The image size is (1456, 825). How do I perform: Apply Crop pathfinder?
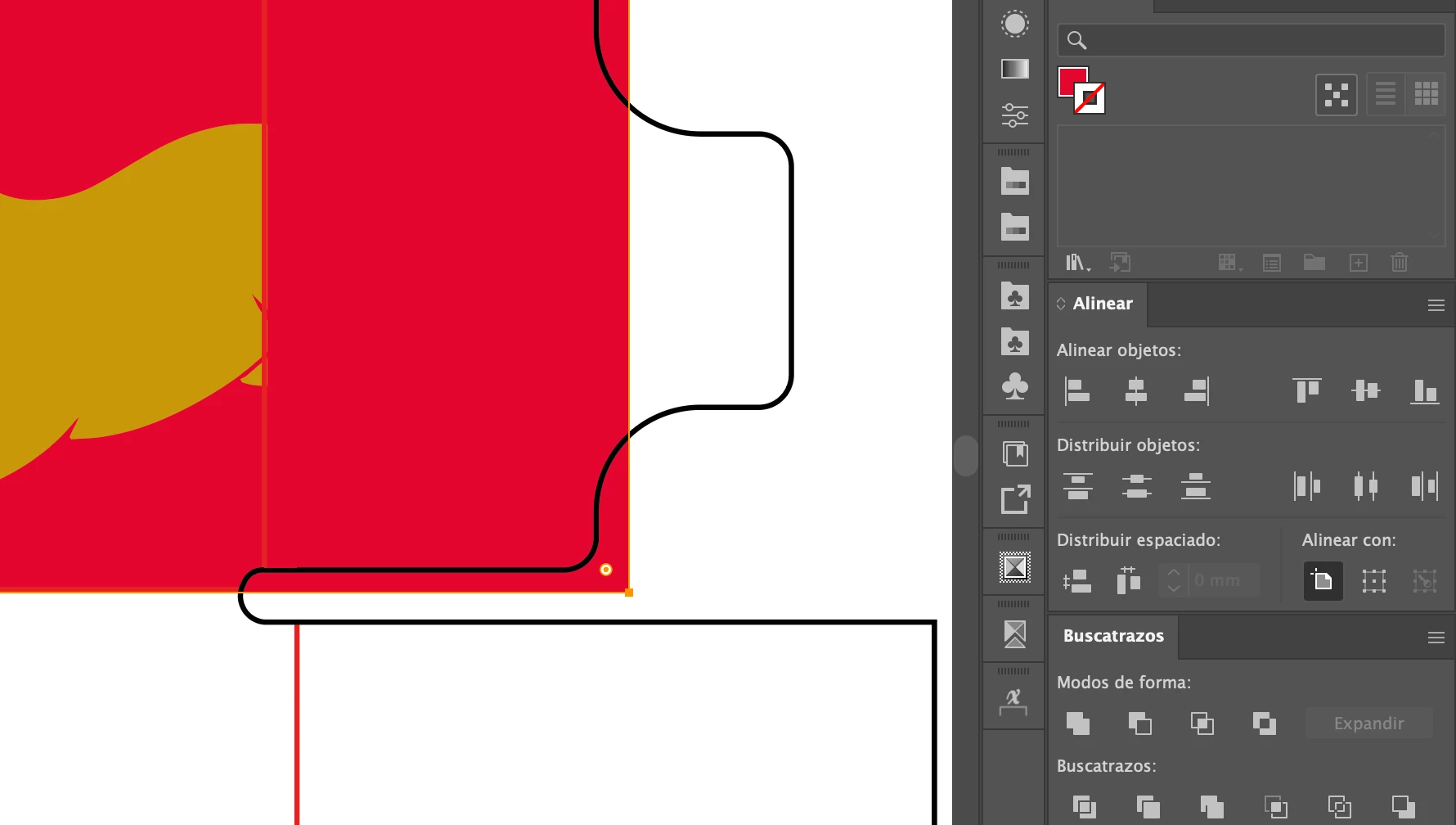(1275, 807)
